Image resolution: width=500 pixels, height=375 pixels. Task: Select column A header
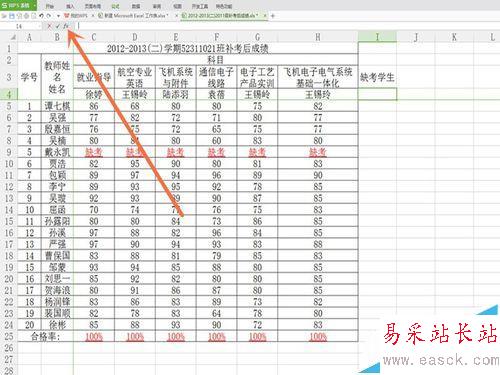[29, 37]
